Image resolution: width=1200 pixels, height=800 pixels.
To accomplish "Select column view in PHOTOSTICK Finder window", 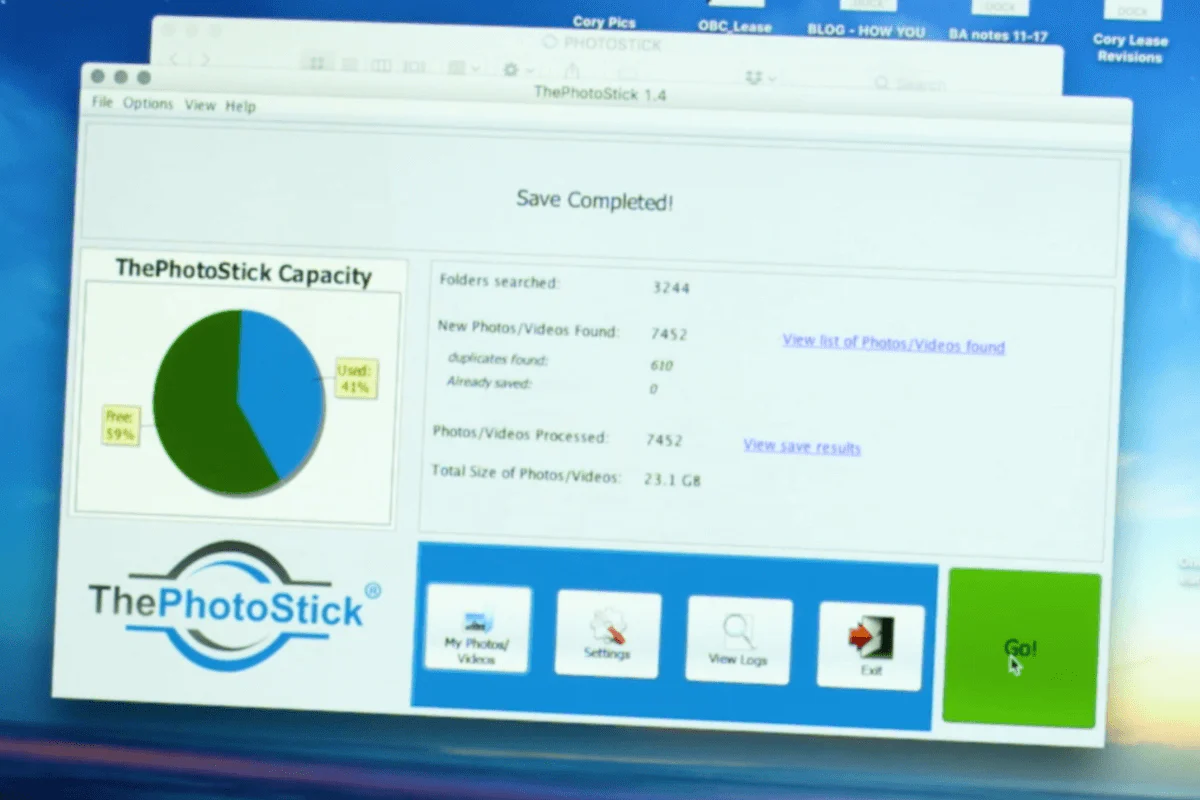I will click(381, 66).
